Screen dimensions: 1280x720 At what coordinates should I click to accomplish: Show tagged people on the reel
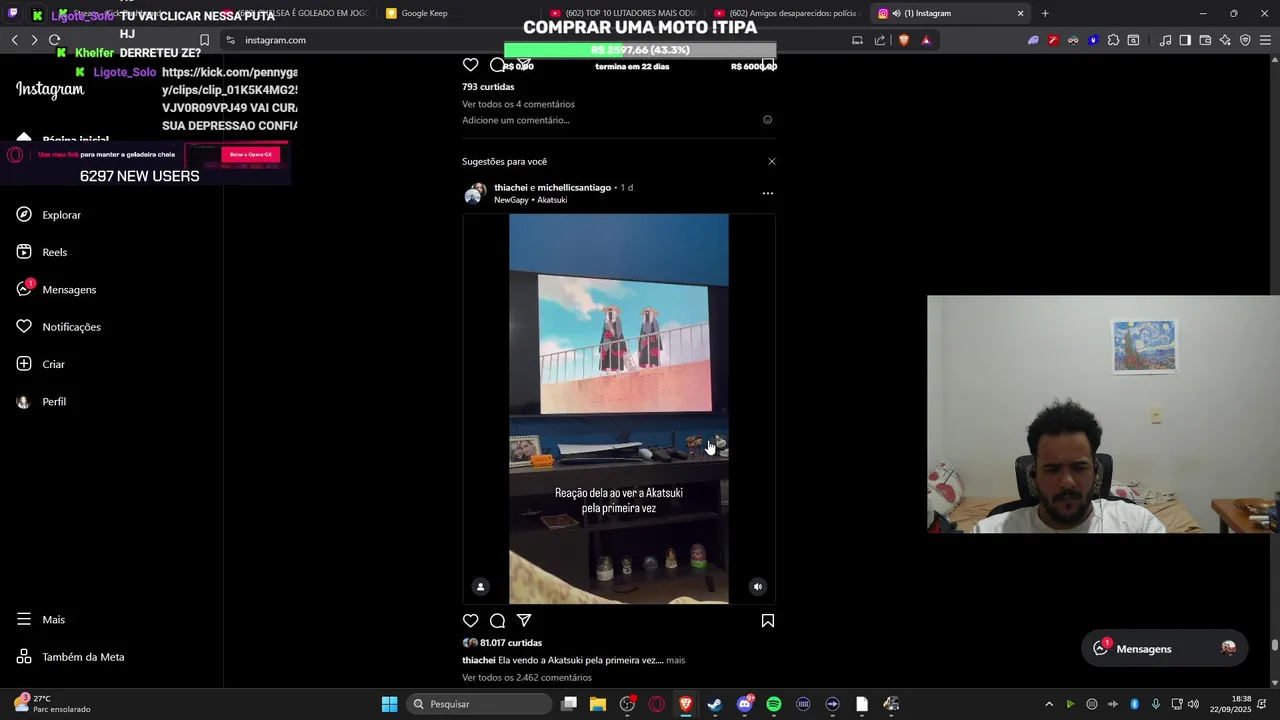(x=480, y=587)
